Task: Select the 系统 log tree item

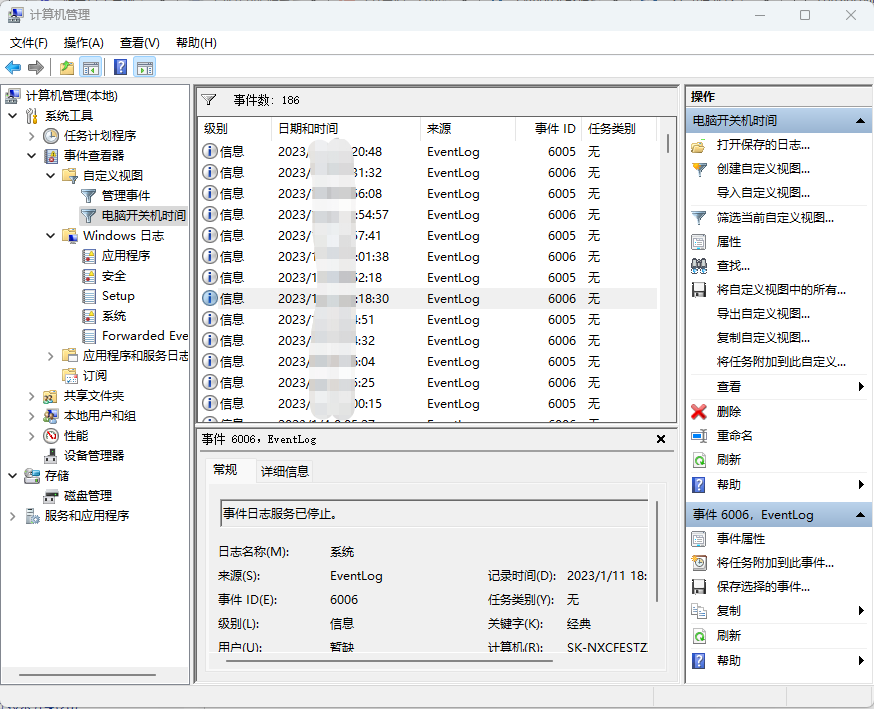Action: (114, 316)
